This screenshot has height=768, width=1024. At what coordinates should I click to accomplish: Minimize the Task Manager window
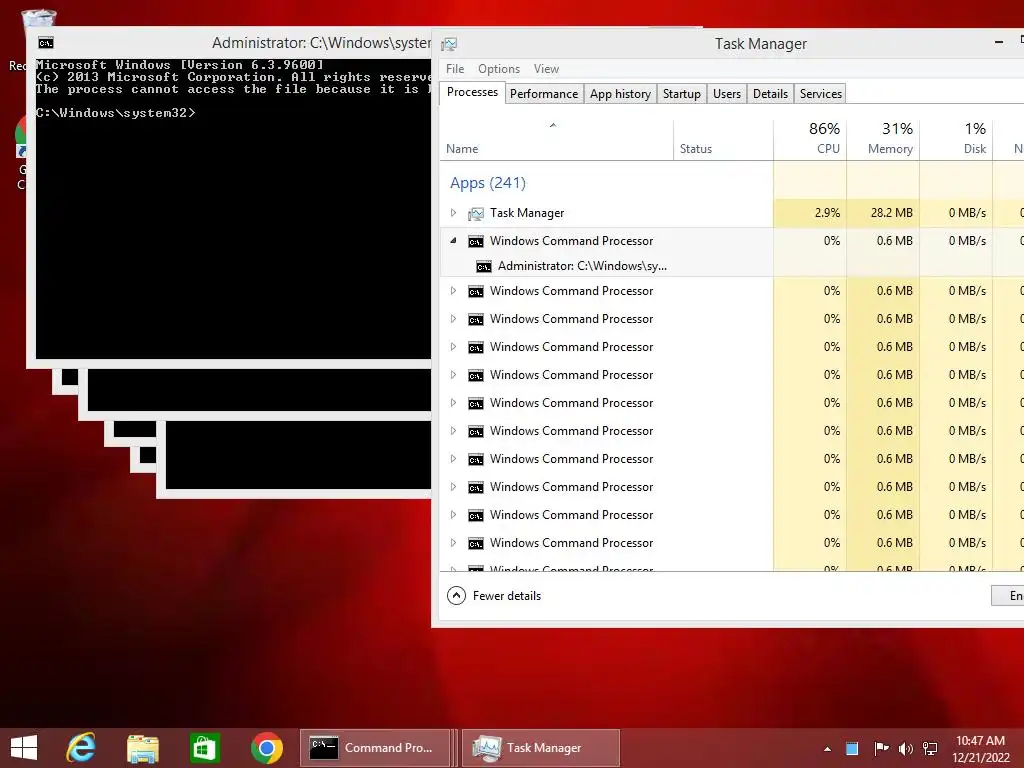pos(999,42)
